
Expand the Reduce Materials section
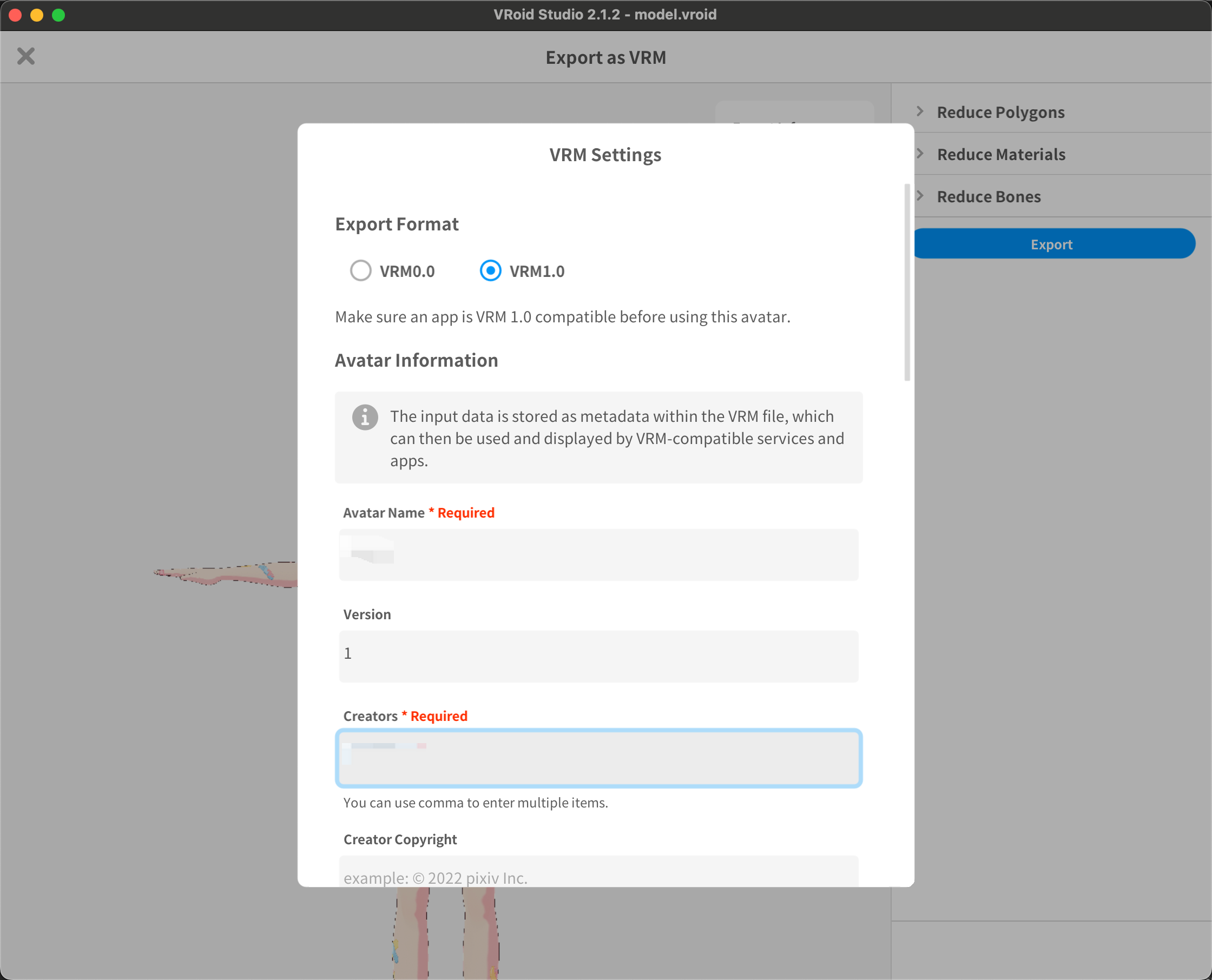(920, 154)
